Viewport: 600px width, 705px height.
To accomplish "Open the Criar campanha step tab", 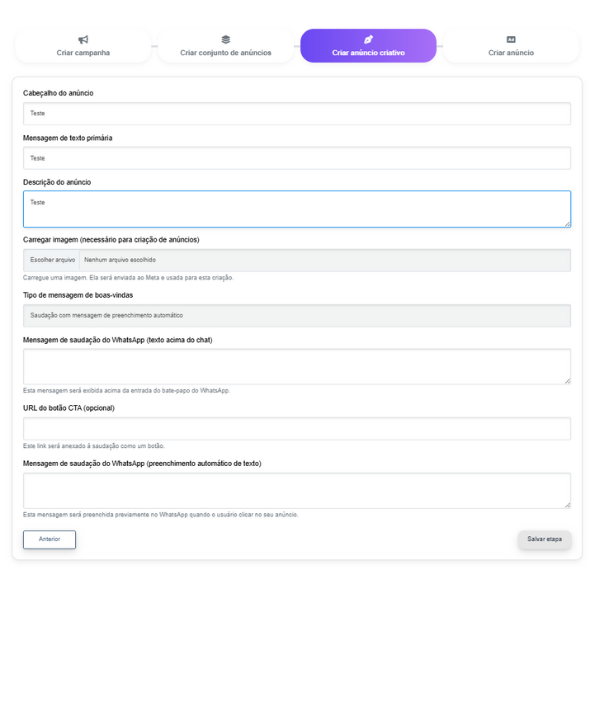I will click(x=83, y=46).
